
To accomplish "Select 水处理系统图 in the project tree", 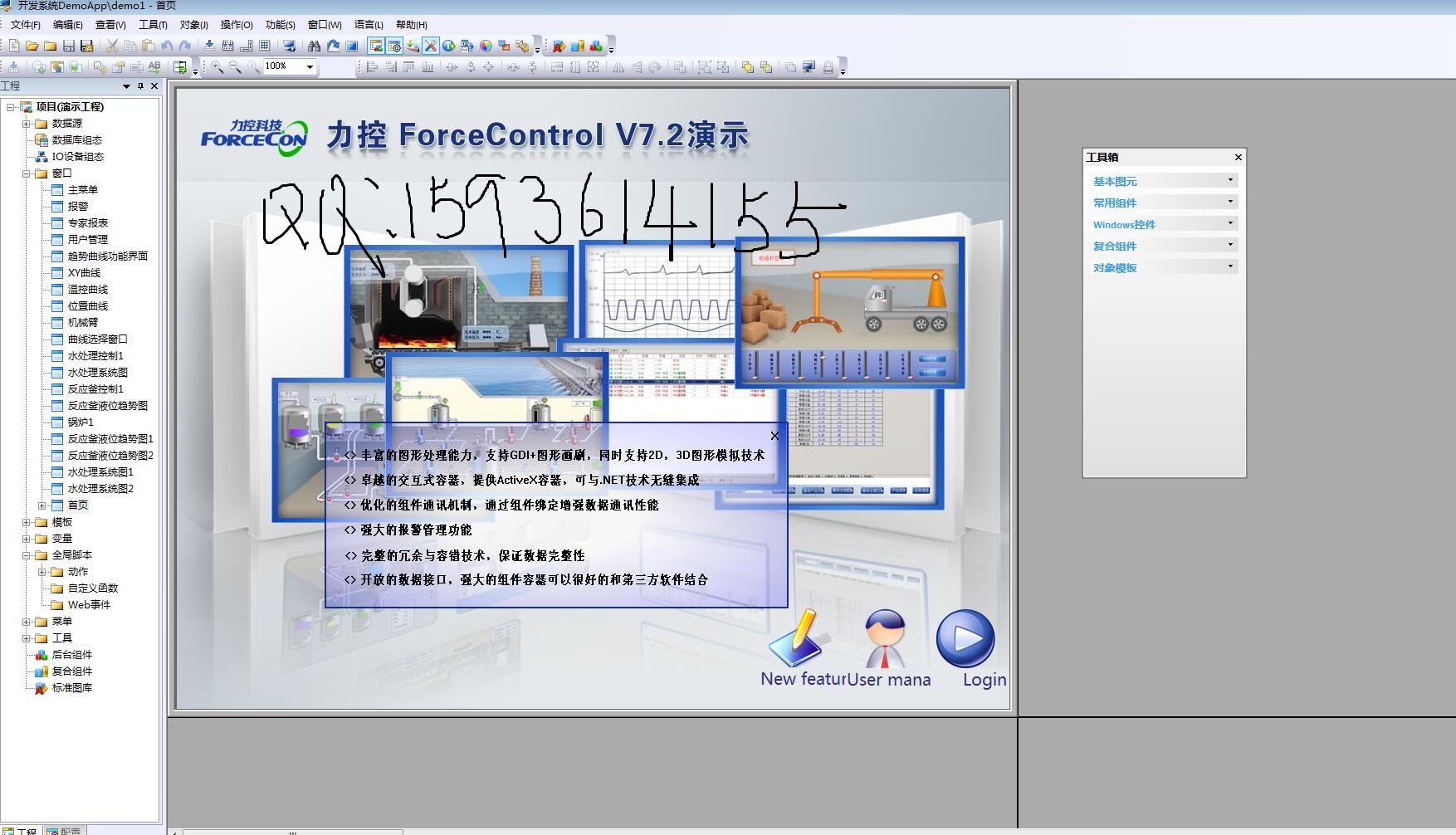I will click(x=97, y=372).
